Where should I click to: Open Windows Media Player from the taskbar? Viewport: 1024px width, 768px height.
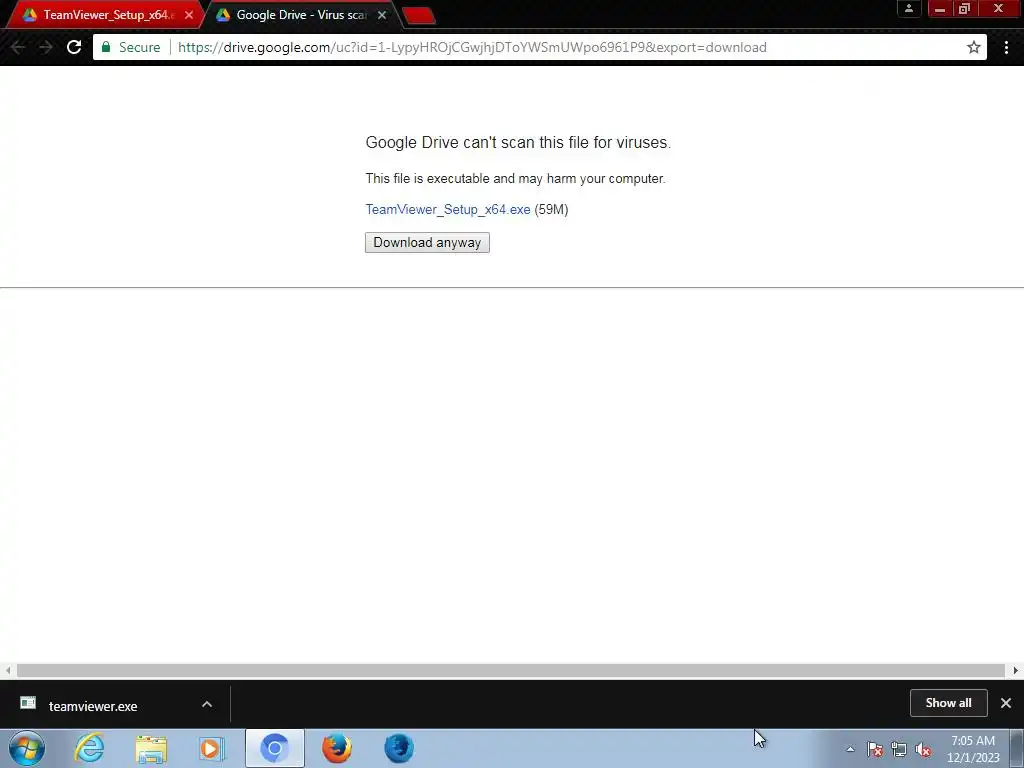(x=212, y=748)
